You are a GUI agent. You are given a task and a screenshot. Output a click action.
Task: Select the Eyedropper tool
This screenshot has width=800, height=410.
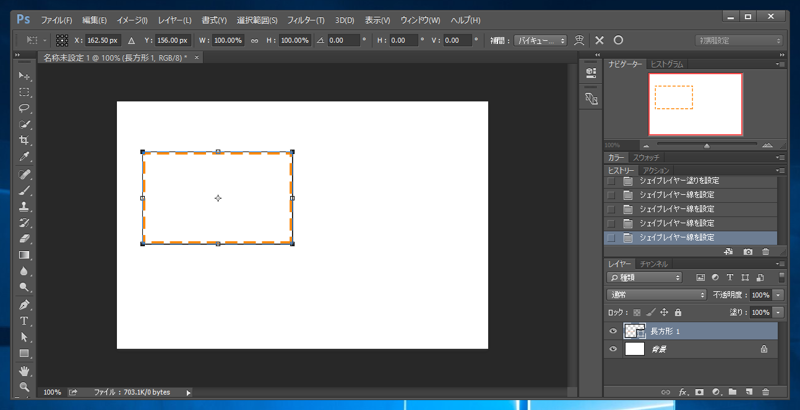(x=24, y=157)
